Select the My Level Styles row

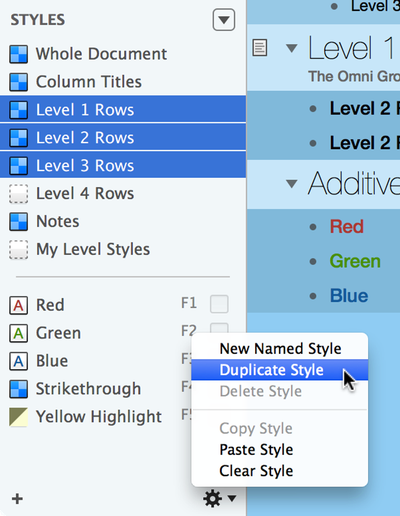coord(123,250)
